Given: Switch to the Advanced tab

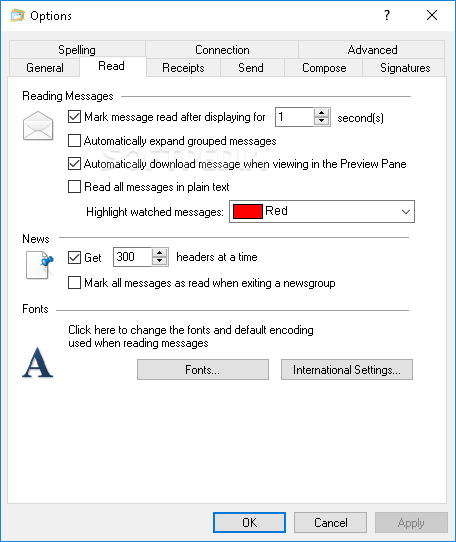Looking at the screenshot, I should click(x=372, y=49).
